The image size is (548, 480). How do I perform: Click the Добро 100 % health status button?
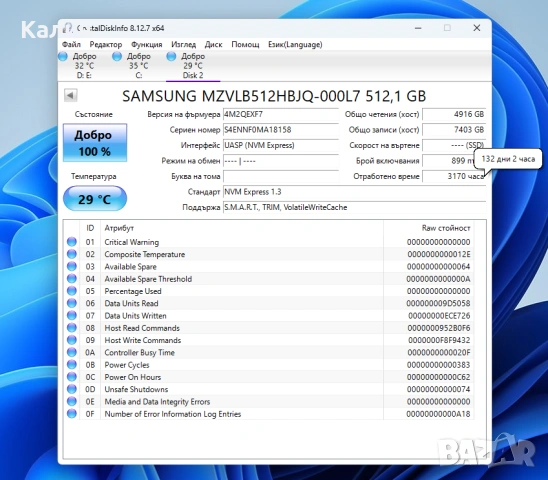point(95,143)
